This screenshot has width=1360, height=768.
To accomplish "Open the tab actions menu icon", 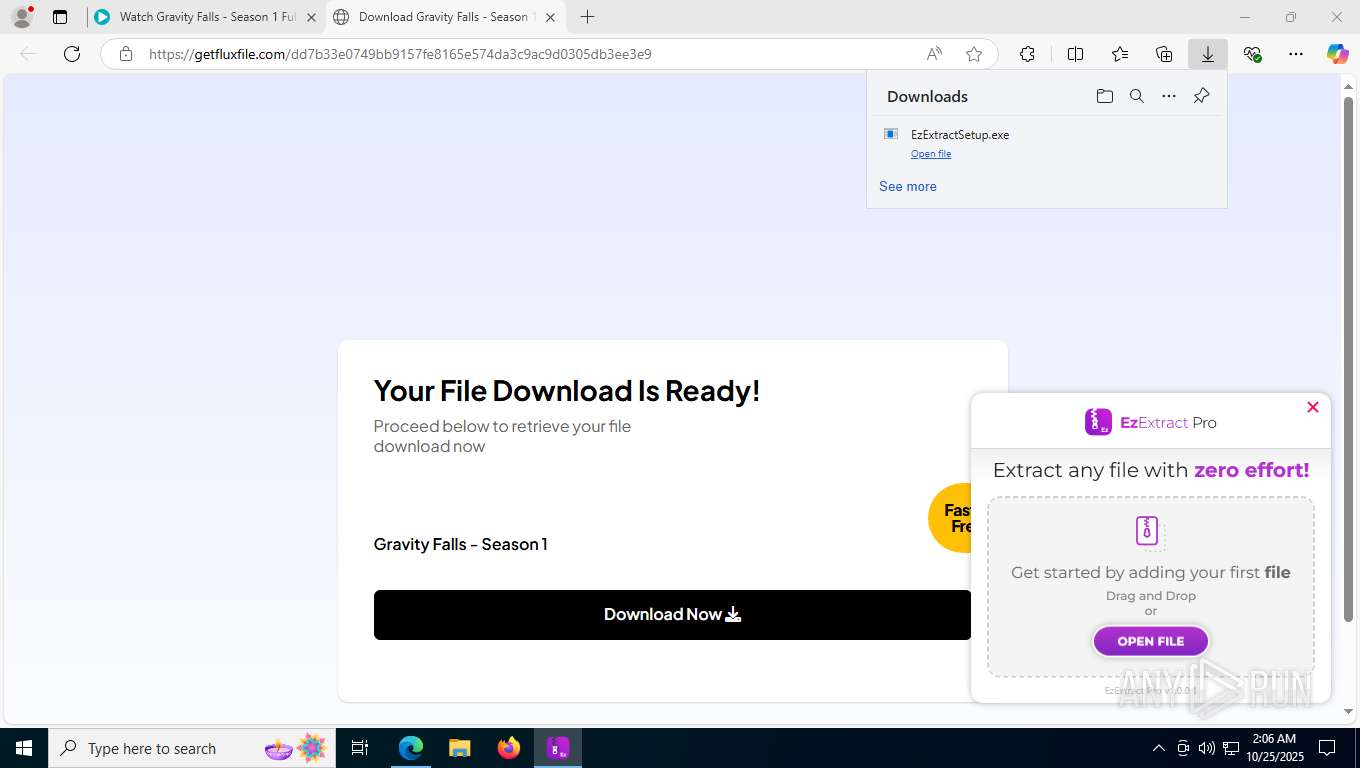I will tap(60, 17).
